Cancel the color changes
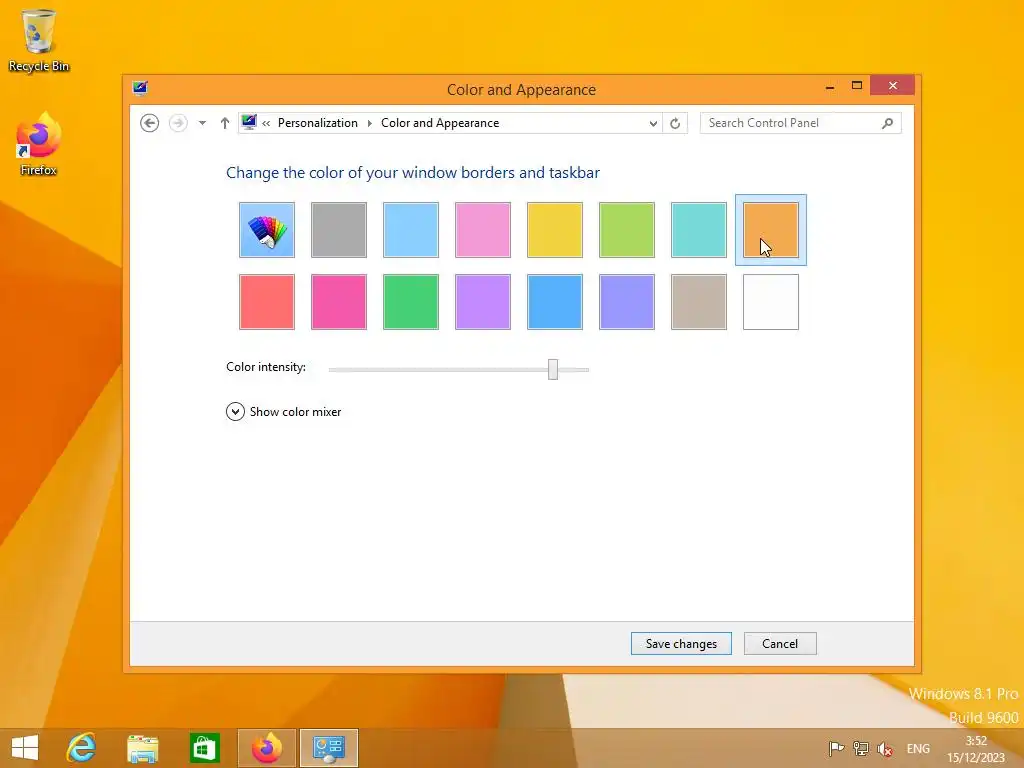This screenshot has width=1024, height=768. click(780, 643)
